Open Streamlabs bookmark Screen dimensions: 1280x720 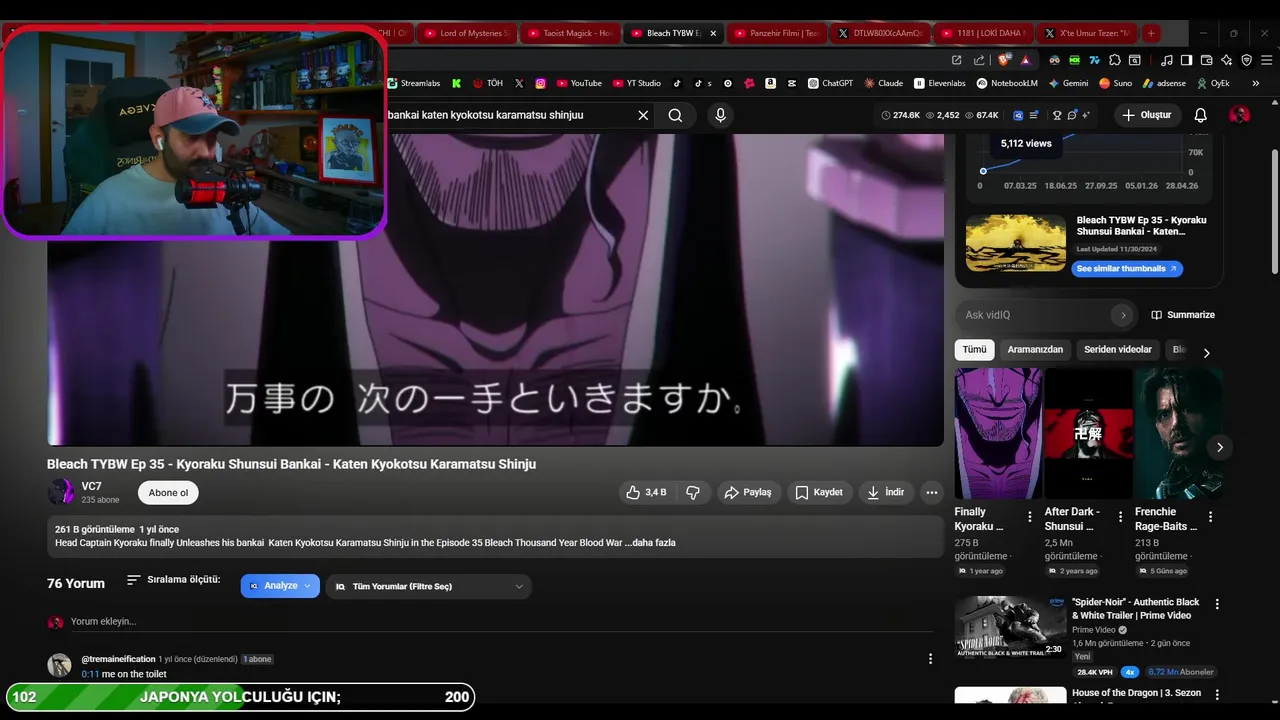point(413,84)
